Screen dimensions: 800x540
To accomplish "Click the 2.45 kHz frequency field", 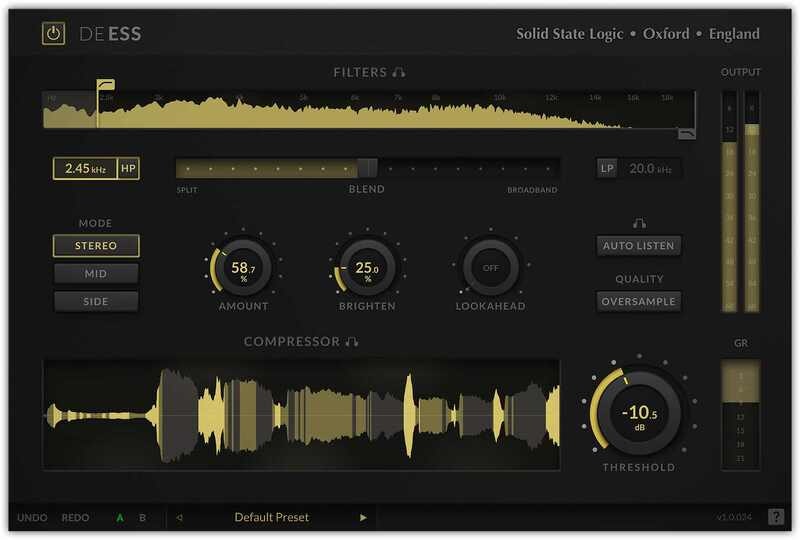I will point(85,168).
